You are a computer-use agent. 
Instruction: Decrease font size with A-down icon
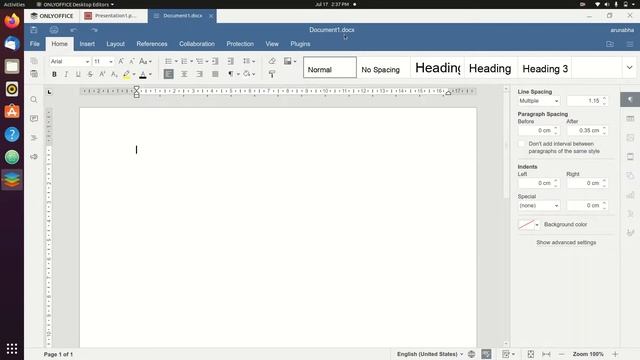click(x=132, y=61)
